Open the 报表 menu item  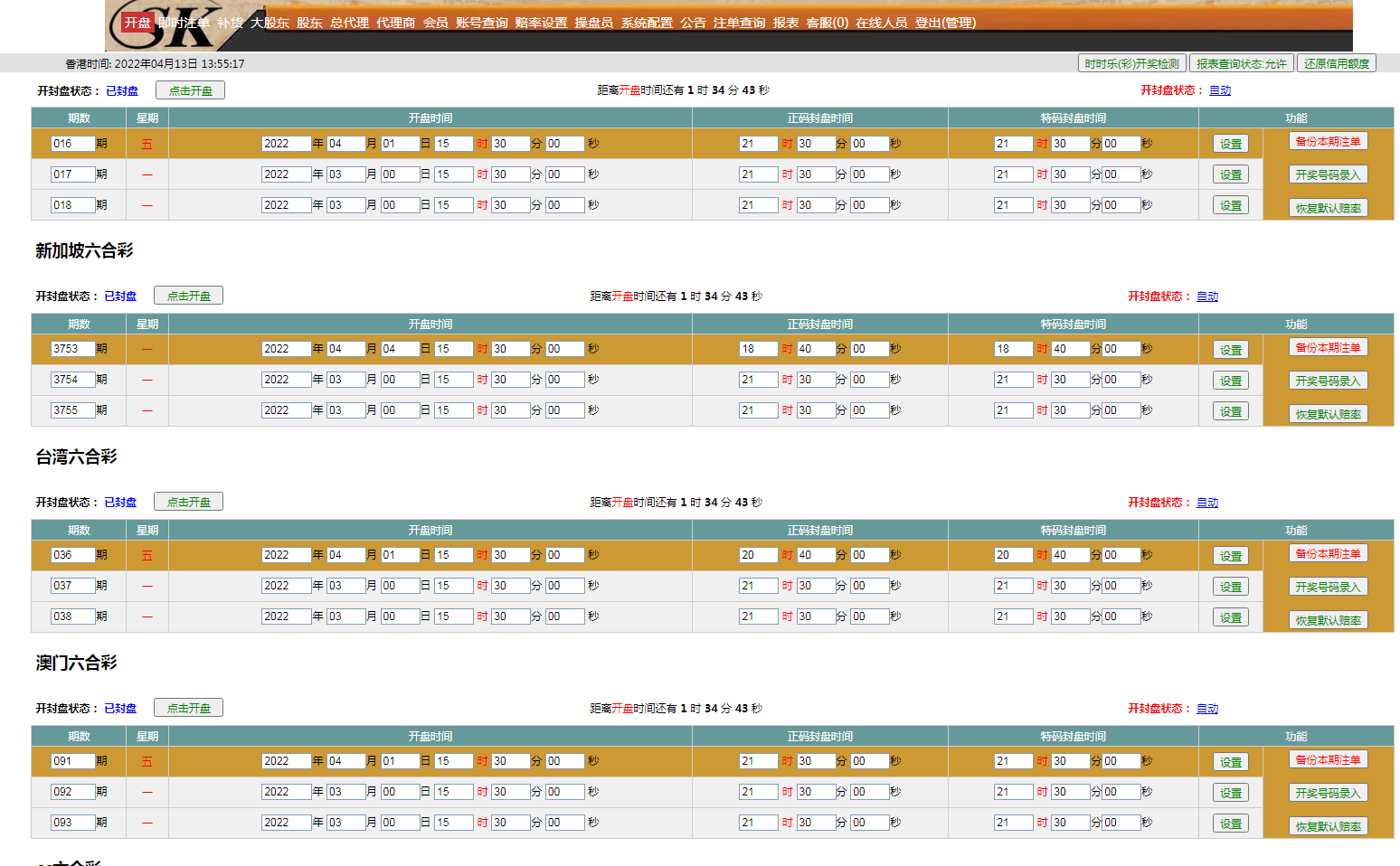click(786, 23)
